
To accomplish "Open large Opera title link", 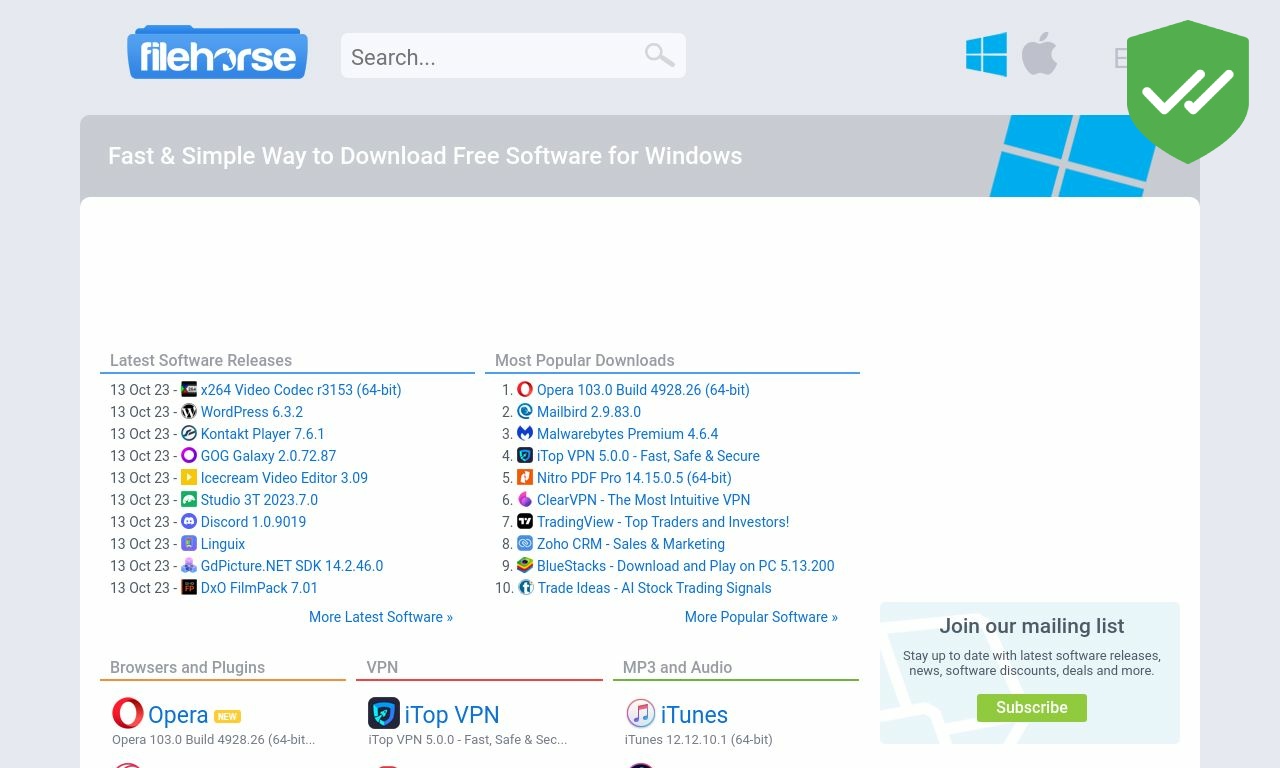I will 178,715.
